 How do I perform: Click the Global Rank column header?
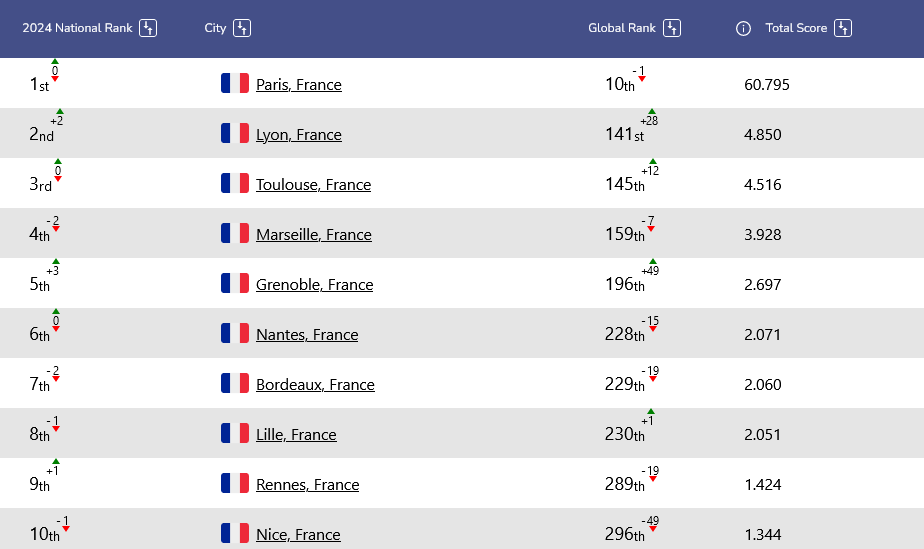pyautogui.click(x=622, y=28)
